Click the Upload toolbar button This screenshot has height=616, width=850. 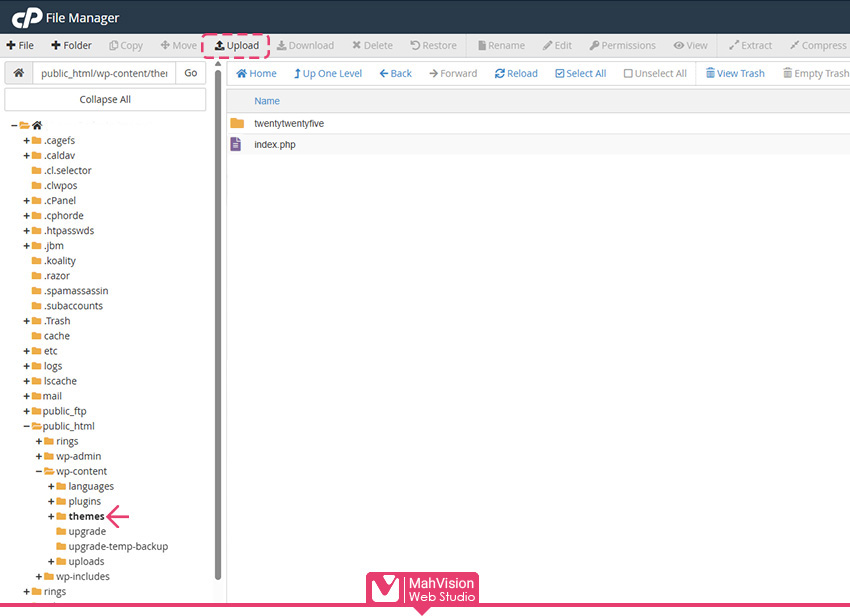tap(237, 45)
